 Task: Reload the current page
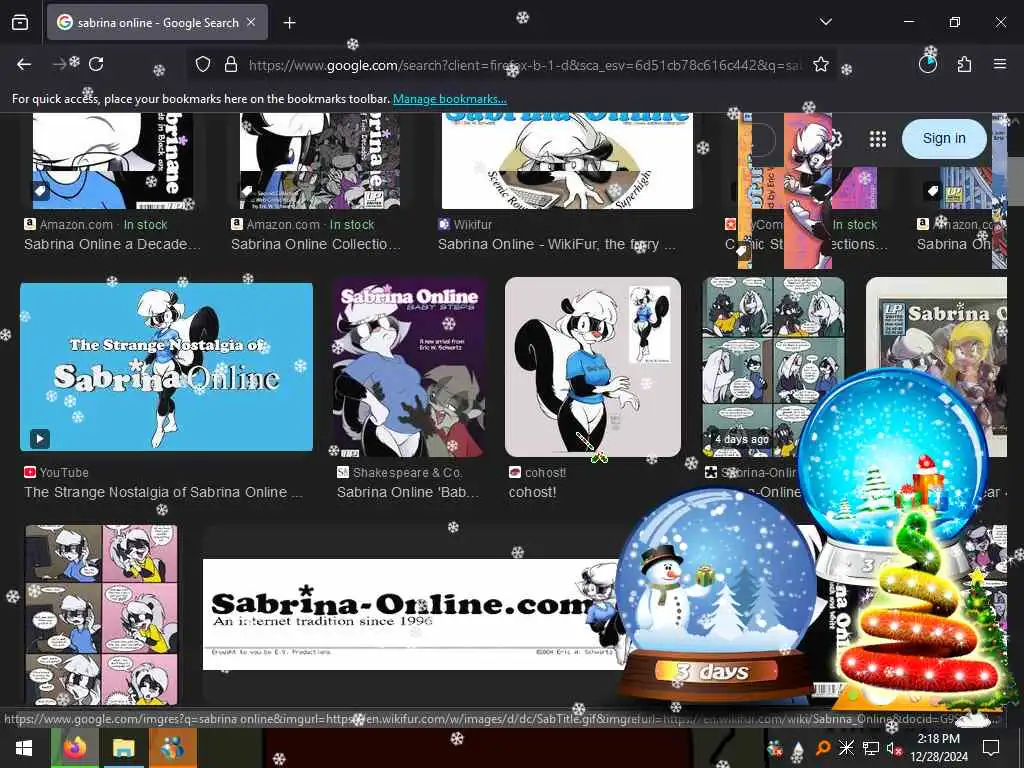[96, 64]
